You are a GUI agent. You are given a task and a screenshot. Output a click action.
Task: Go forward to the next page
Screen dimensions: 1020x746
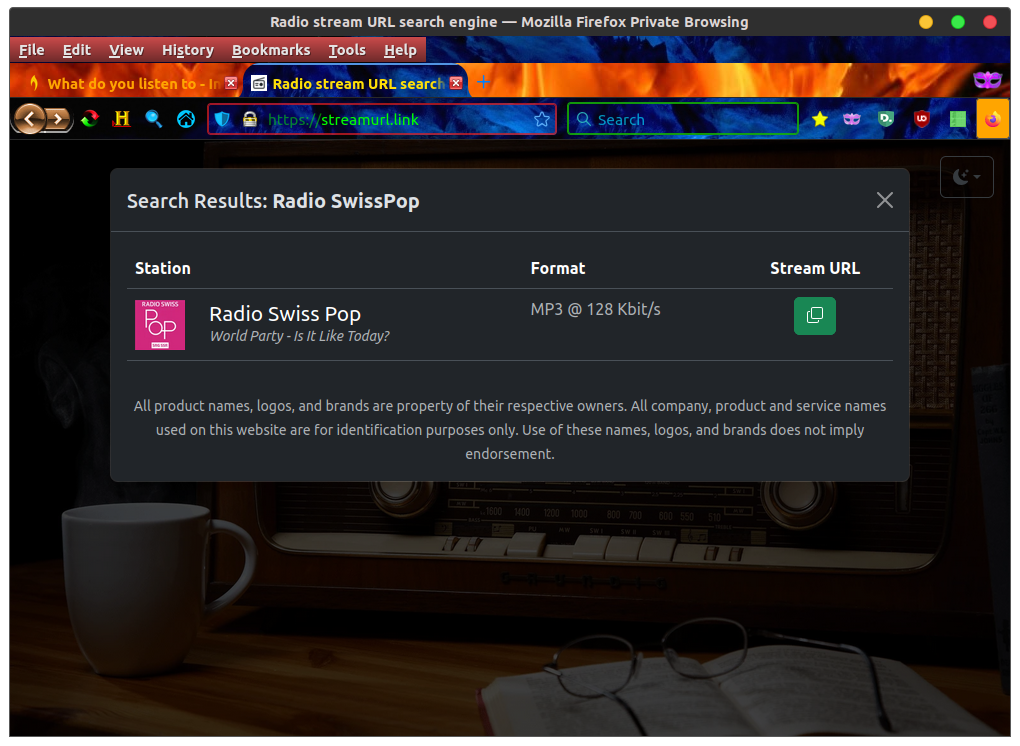pyautogui.click(x=59, y=119)
